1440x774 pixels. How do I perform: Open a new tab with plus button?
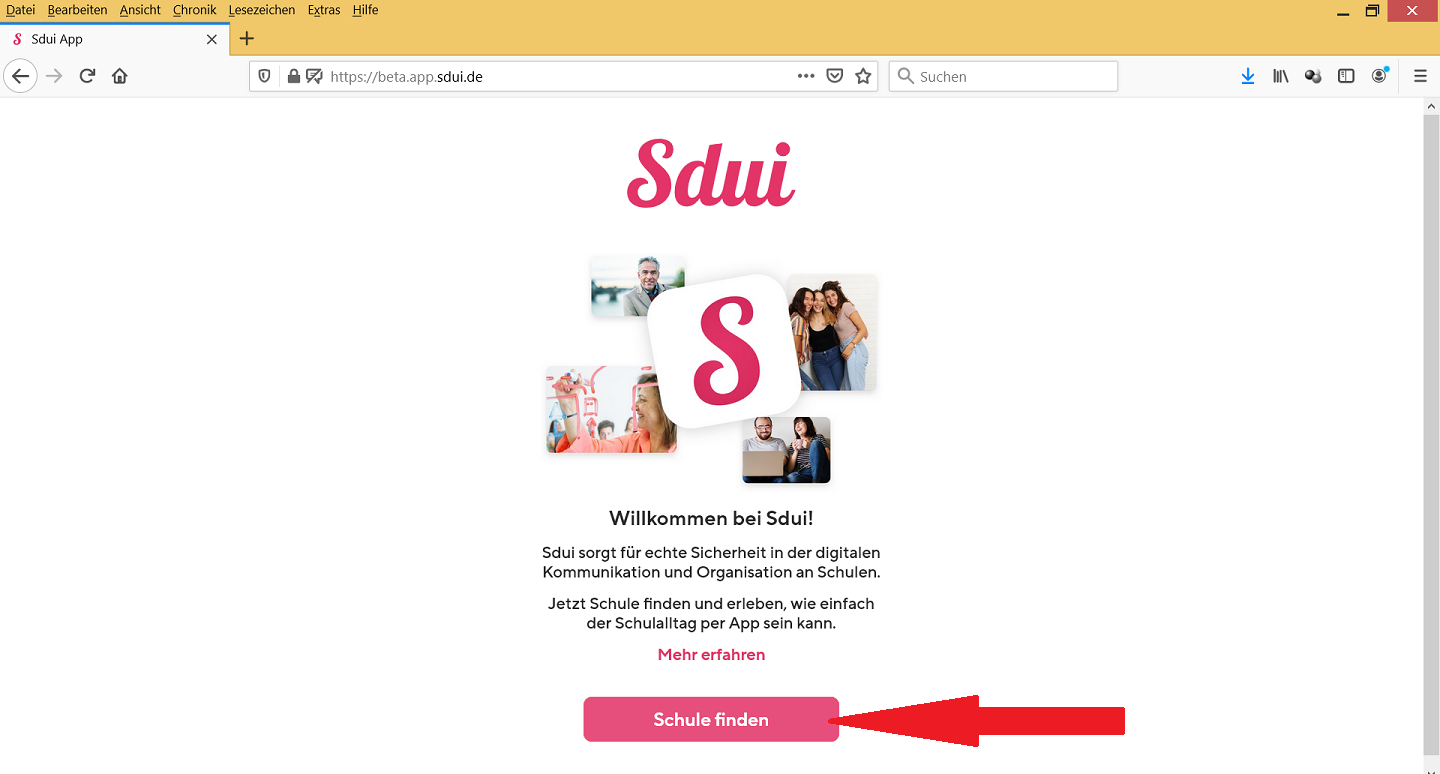point(247,39)
